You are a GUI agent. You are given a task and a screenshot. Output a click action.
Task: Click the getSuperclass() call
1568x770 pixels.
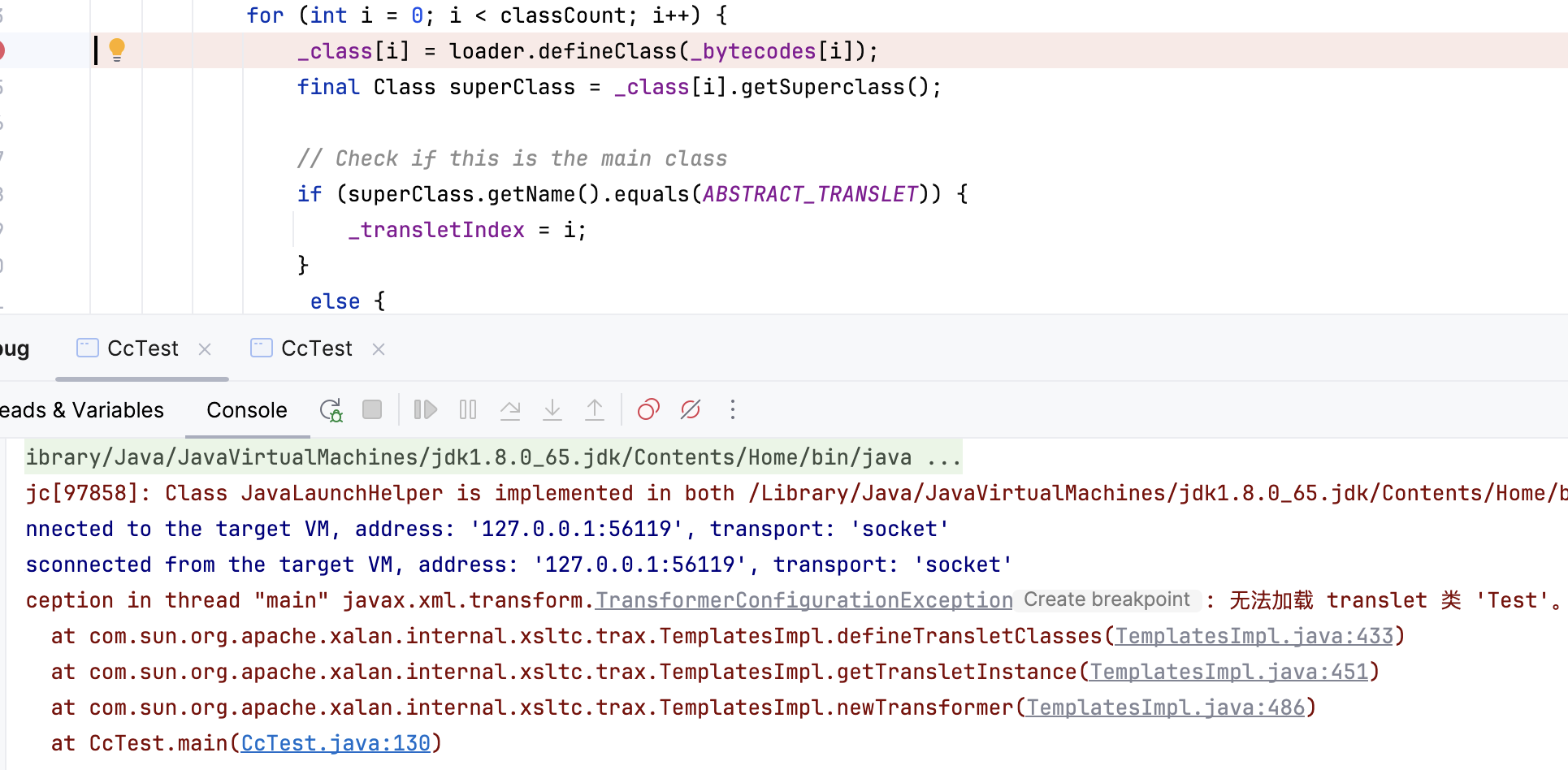coord(834,87)
